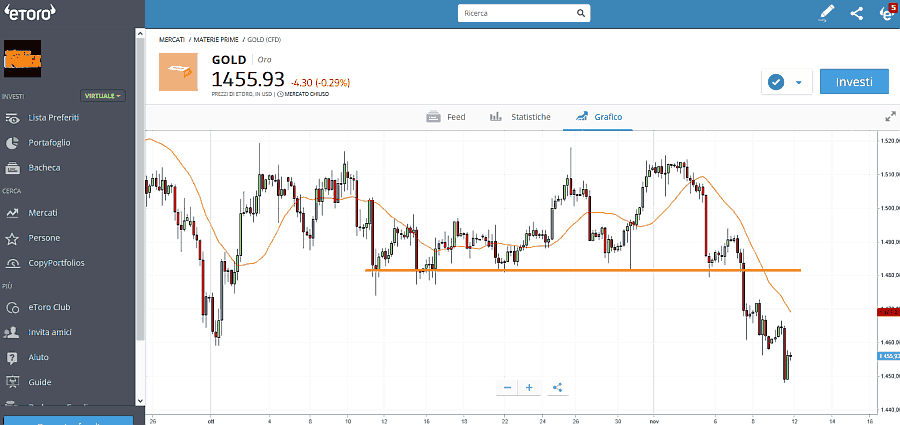This screenshot has height=425, width=900.
Task: Zoom in the chart with plus button
Action: (529, 387)
